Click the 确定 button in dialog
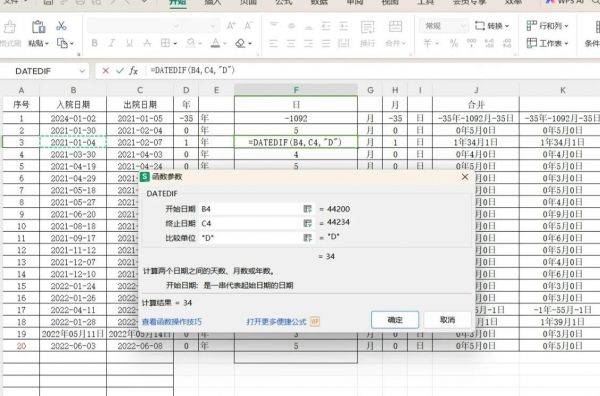This screenshot has width=600, height=396. point(395,319)
